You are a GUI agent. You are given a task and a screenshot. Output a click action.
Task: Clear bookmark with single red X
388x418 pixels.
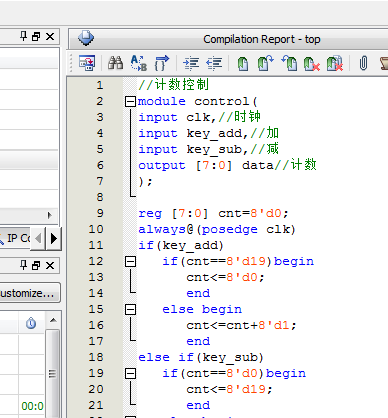(312, 63)
